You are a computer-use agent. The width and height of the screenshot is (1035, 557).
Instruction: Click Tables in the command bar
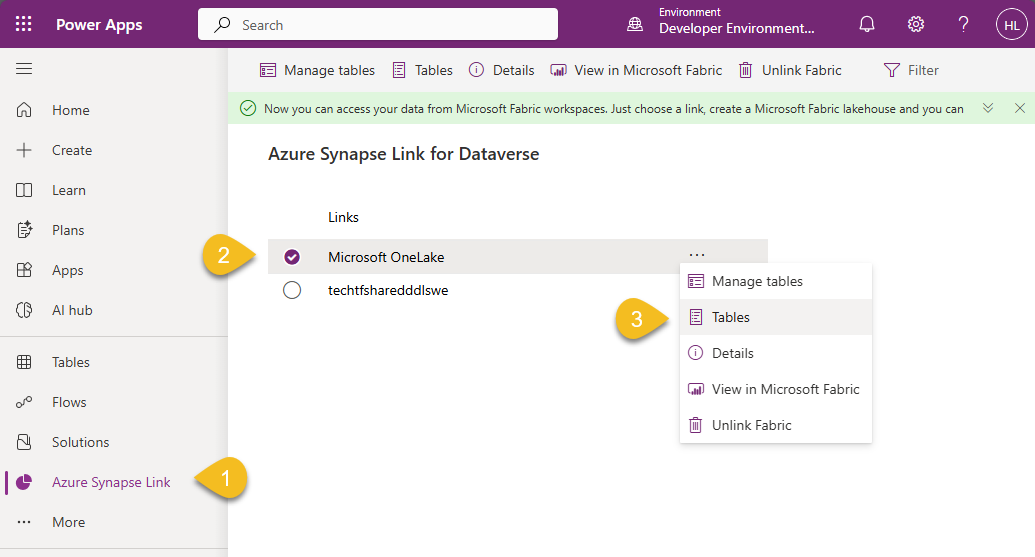(x=422, y=70)
